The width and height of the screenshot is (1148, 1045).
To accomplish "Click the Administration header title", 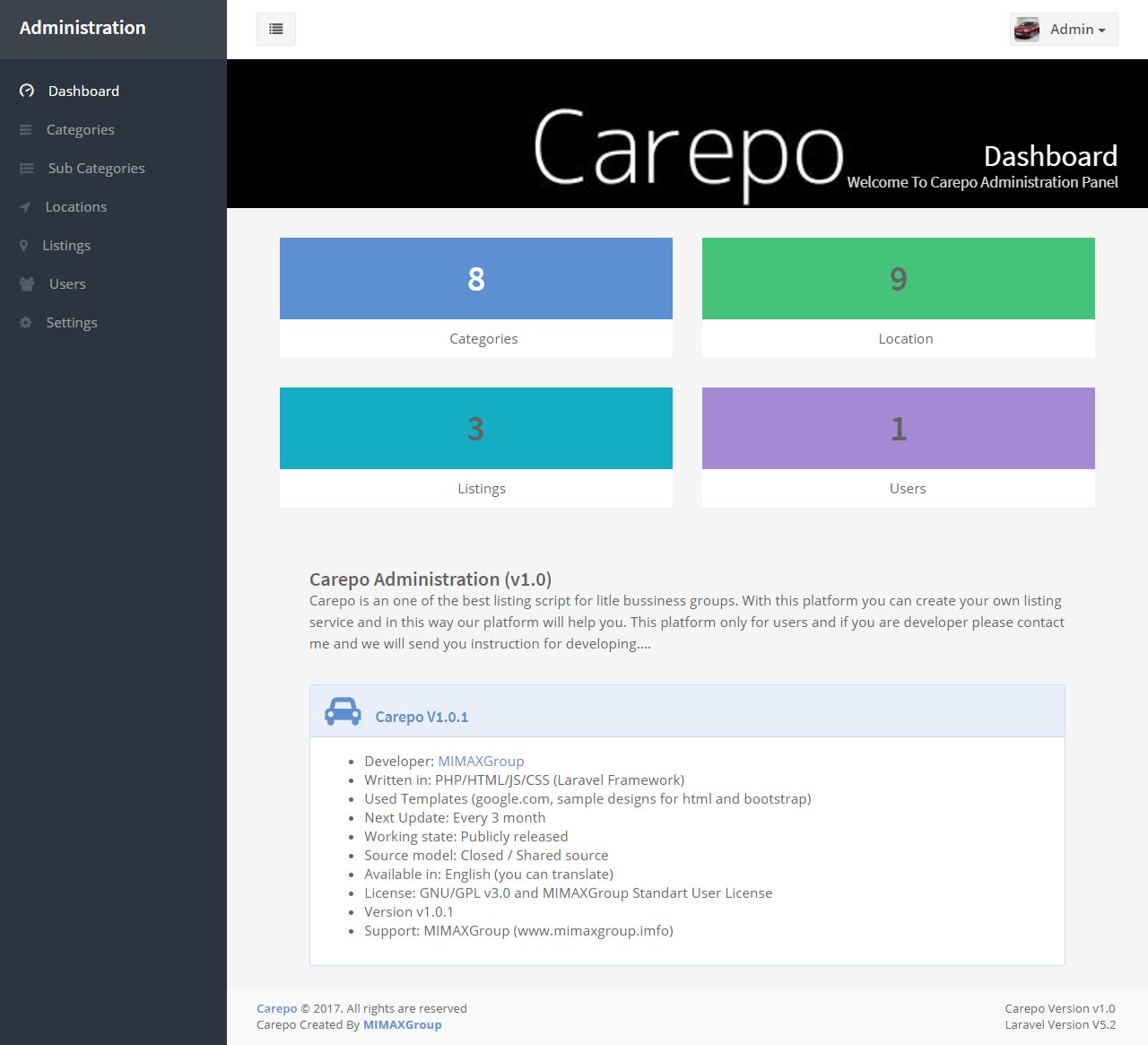I will (83, 28).
